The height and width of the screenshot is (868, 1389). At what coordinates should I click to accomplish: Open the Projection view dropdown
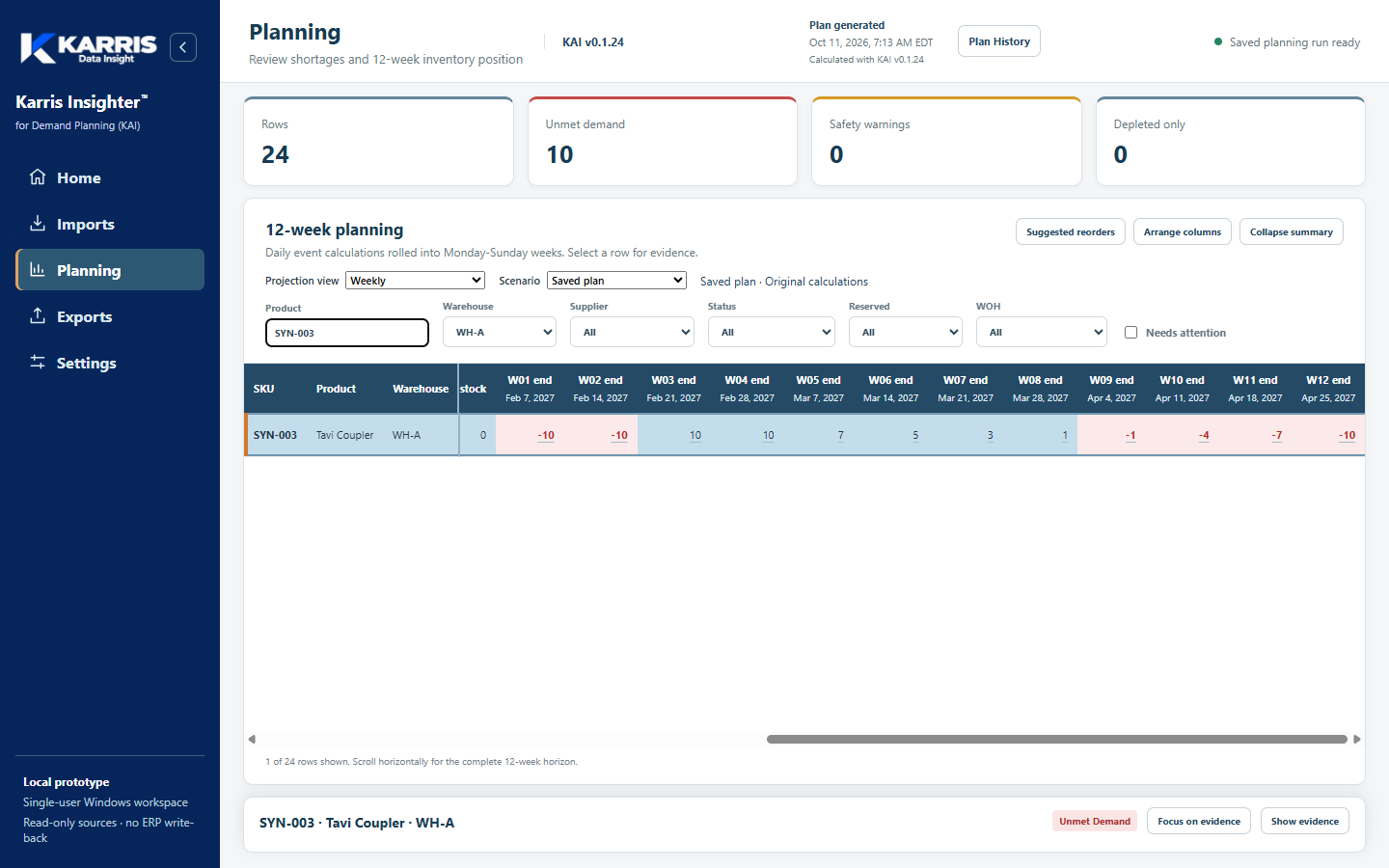(x=415, y=281)
